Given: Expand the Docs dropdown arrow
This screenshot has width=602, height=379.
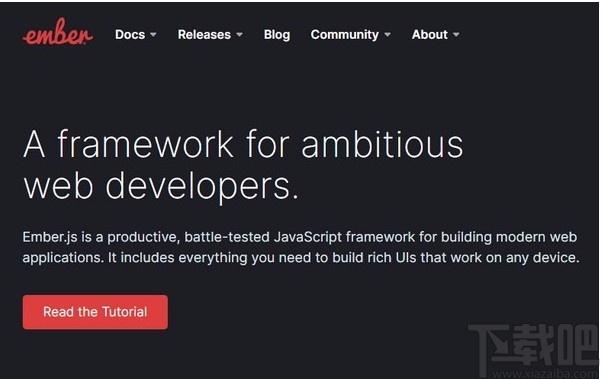Looking at the screenshot, I should tap(153, 35).
